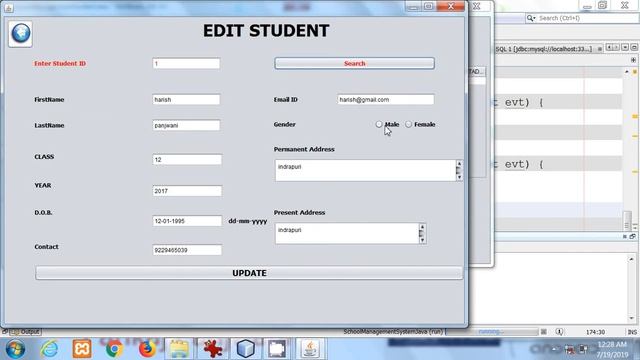
Task: Click Permanent Address scrollbar down arrow
Action: tap(459, 177)
